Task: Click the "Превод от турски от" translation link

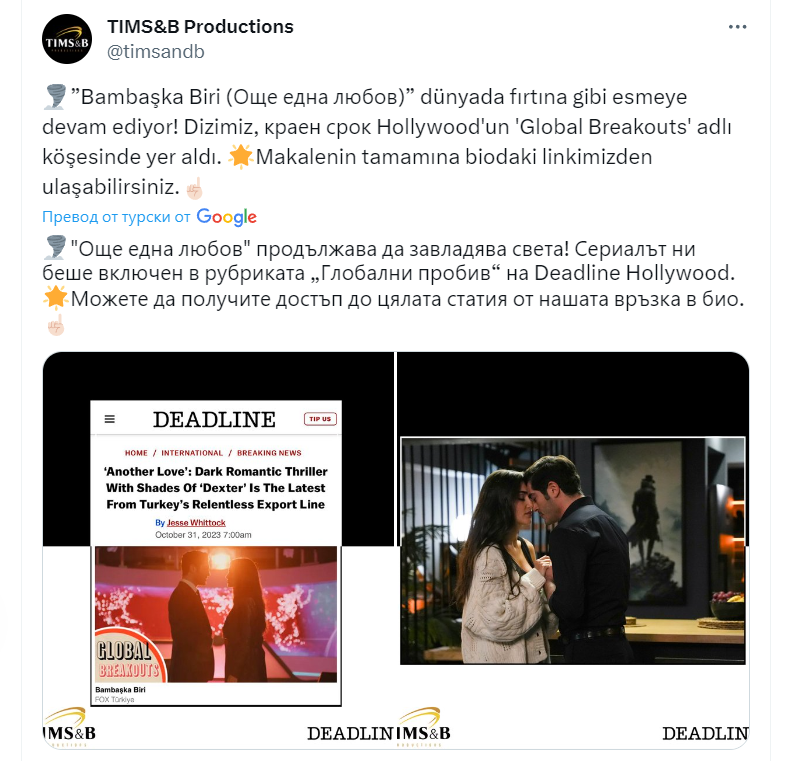Action: [x=116, y=217]
